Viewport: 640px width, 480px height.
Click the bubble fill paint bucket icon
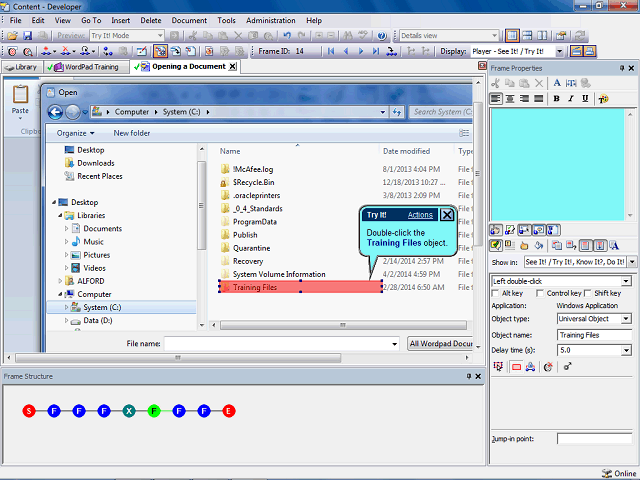(x=539, y=245)
